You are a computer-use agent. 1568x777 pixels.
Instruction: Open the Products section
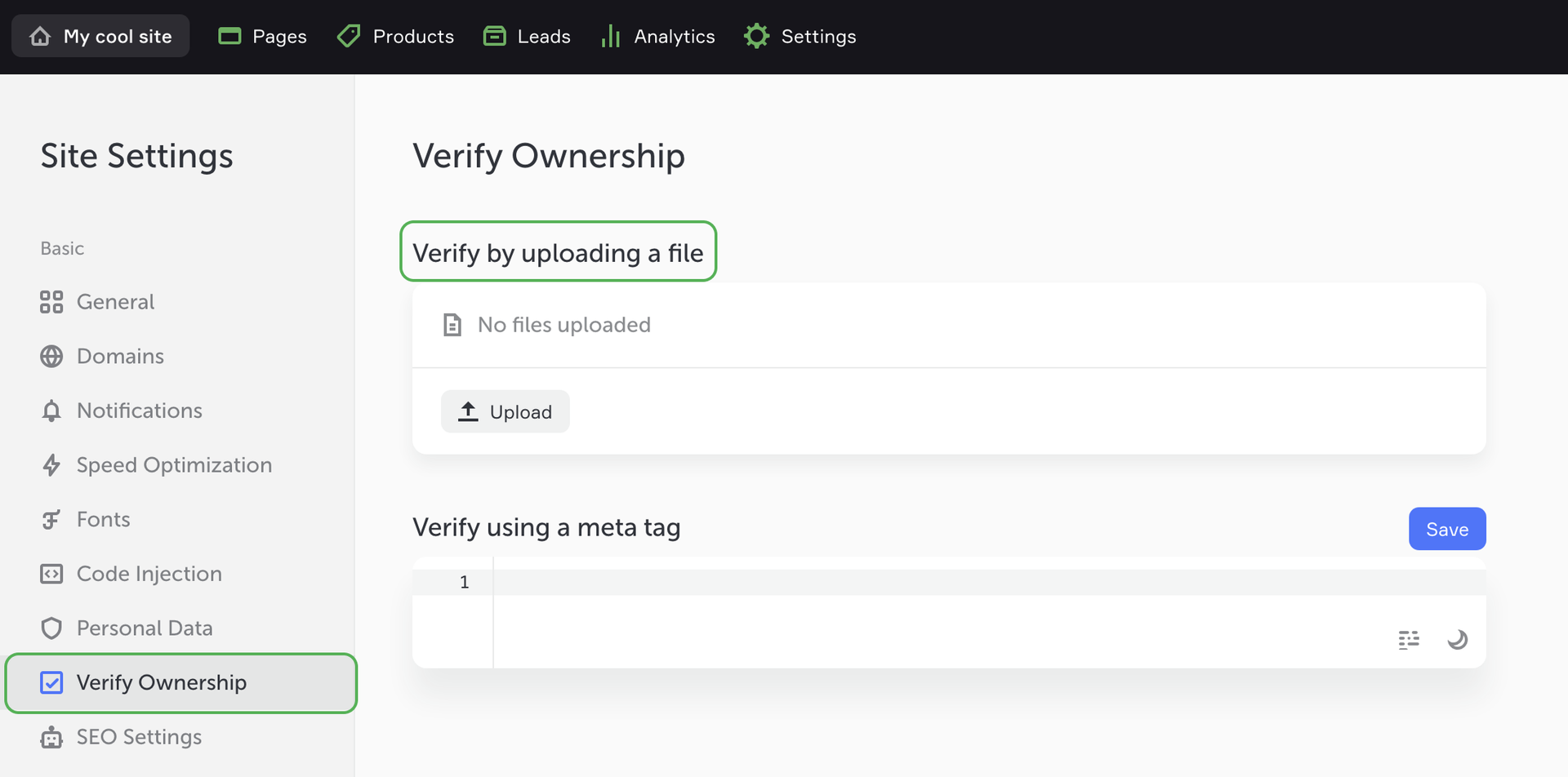pyautogui.click(x=395, y=37)
